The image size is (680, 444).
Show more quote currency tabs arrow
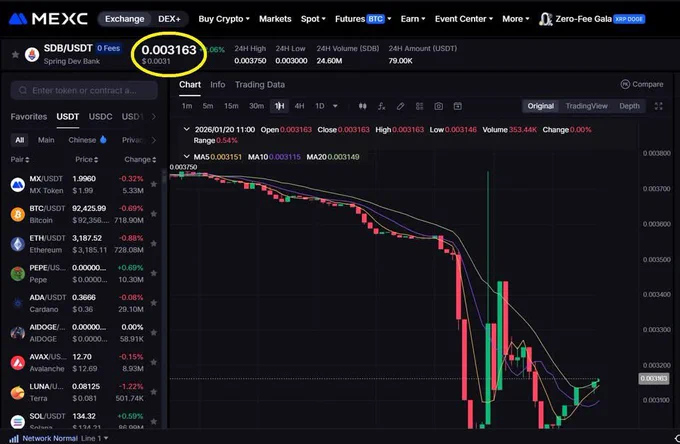(153, 117)
